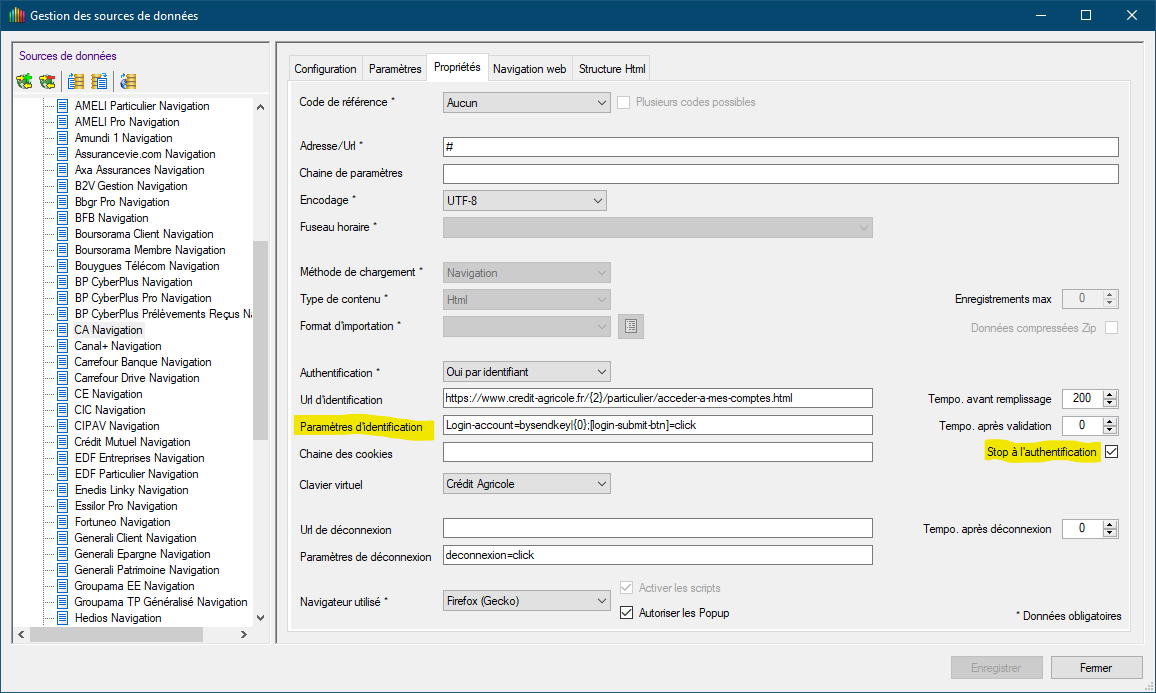Screen dimensions: 1156x693
Task: Click the document icon beside CA Navigation
Action: (62, 330)
